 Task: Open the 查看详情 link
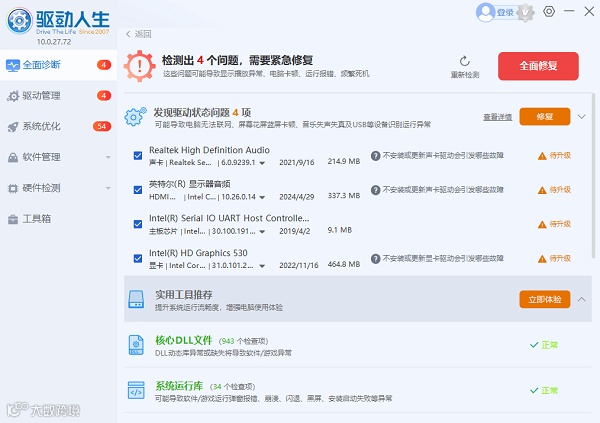coord(497,117)
